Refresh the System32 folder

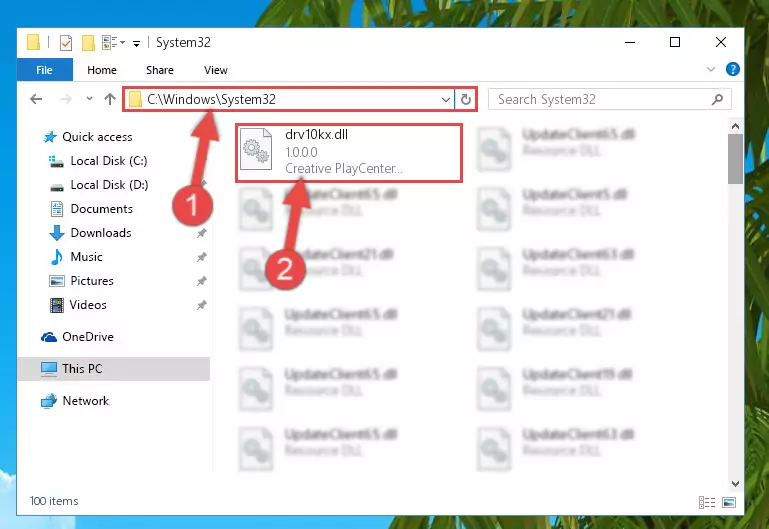tap(466, 100)
